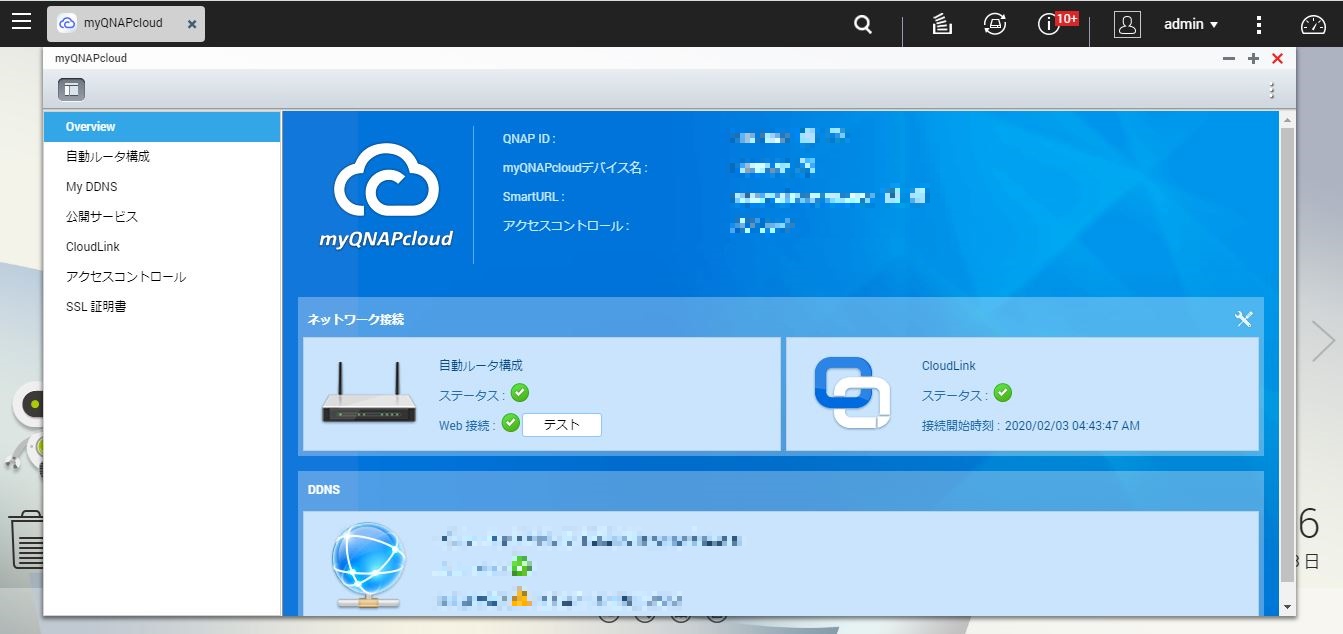The image size is (1343, 634).
Task: Click the ネットワーク接続 section header
Action: [x=356, y=320]
